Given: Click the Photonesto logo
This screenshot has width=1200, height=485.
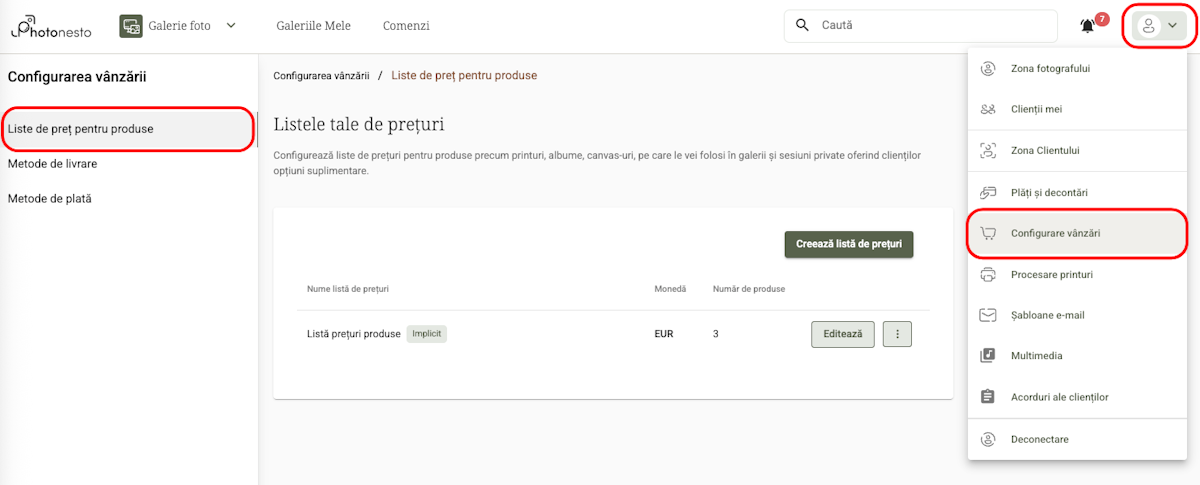Looking at the screenshot, I should pos(51,26).
